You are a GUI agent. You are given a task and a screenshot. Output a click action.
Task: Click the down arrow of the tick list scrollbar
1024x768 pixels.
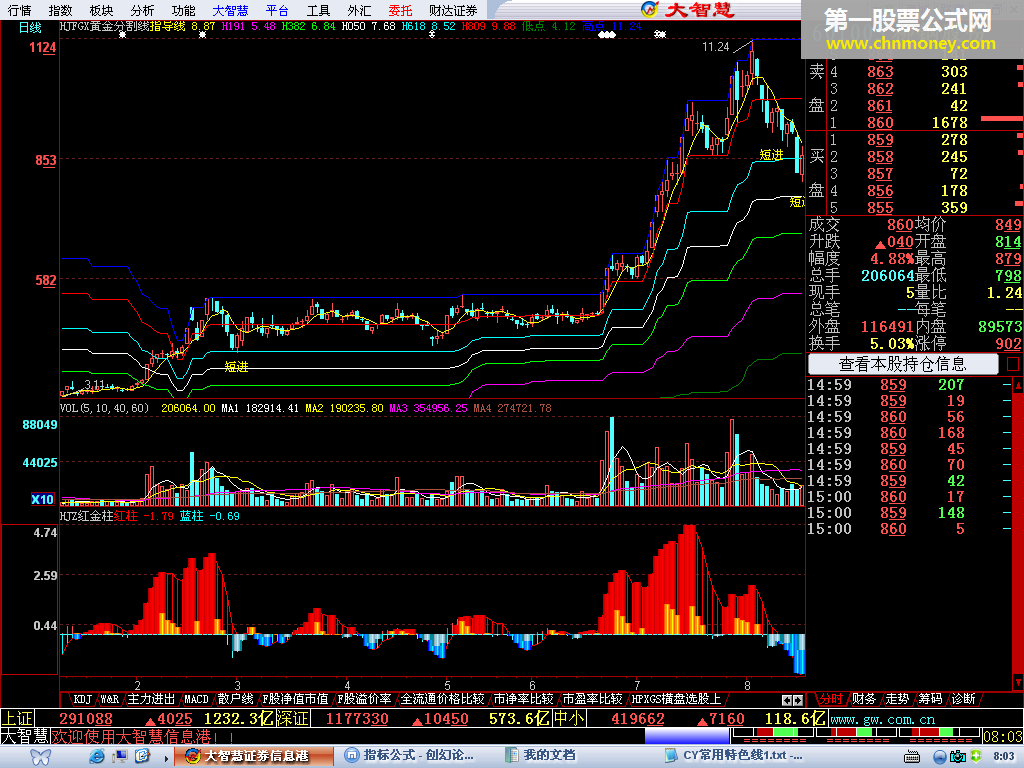1018,682
